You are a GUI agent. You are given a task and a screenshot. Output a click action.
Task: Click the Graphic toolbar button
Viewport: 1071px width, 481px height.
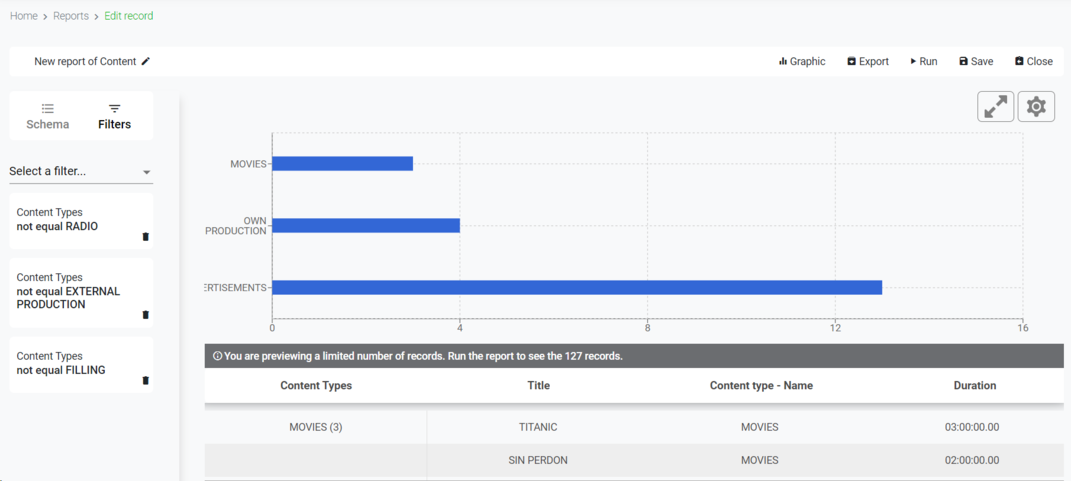coord(802,61)
